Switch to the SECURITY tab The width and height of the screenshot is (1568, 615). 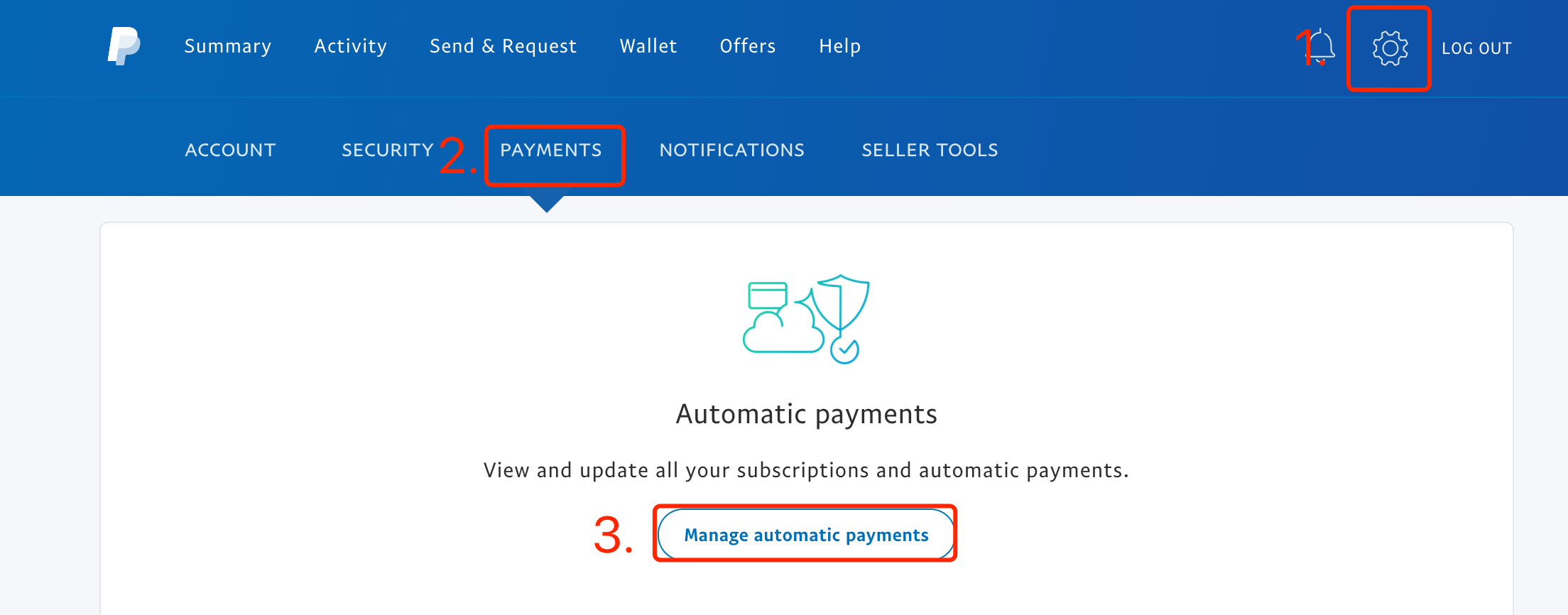point(388,150)
